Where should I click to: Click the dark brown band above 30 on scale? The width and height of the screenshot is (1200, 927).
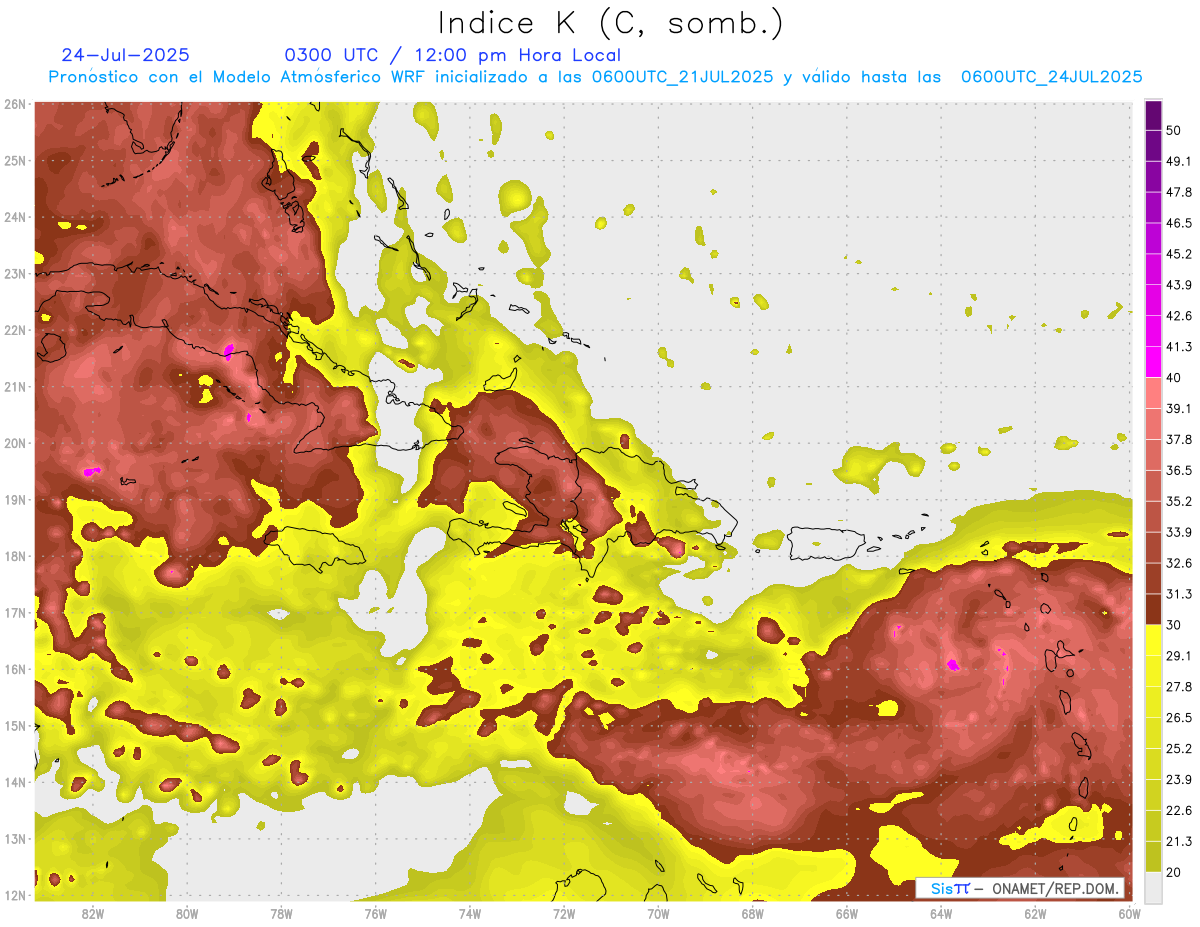(1153, 609)
